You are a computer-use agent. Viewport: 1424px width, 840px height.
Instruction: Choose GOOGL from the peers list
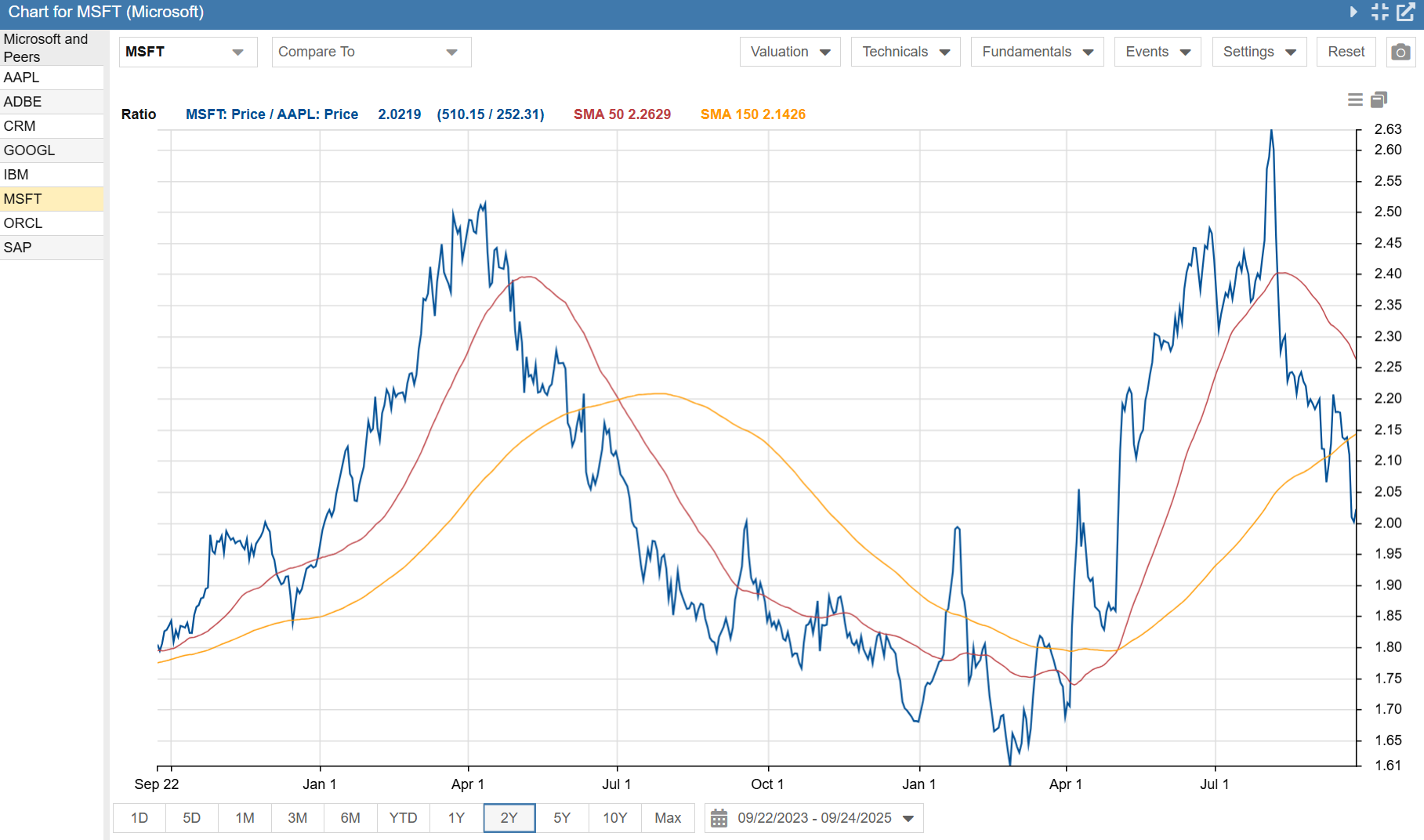click(52, 150)
